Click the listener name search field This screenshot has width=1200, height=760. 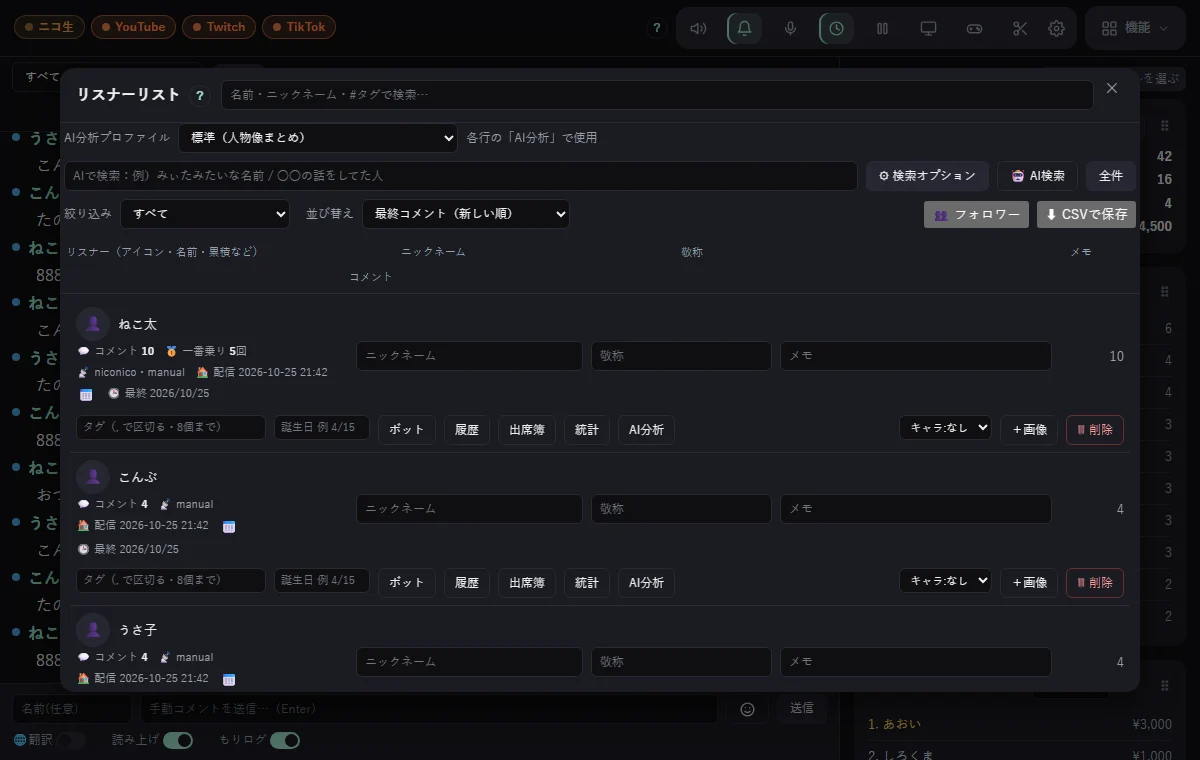tap(657, 95)
